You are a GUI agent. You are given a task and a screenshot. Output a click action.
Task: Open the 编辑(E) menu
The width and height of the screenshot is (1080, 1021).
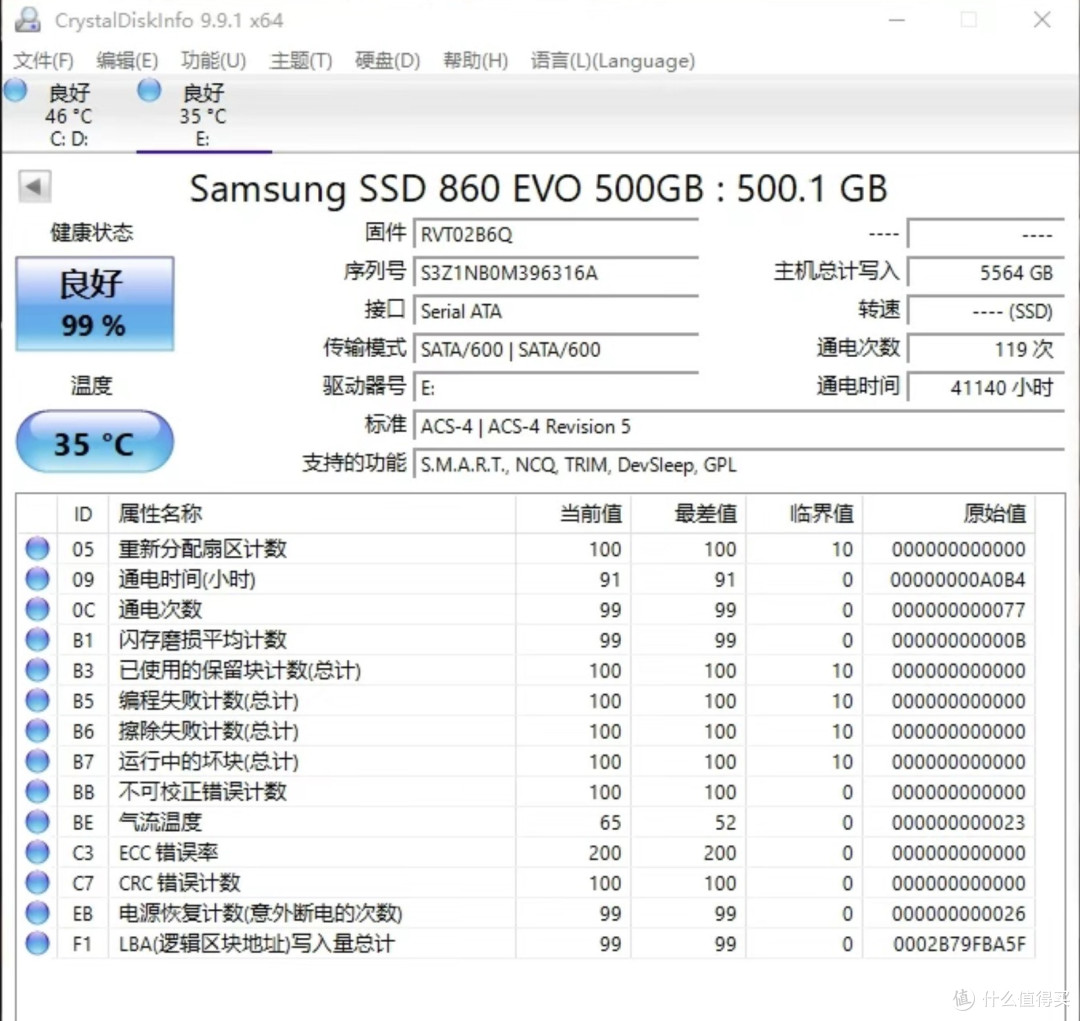(127, 61)
